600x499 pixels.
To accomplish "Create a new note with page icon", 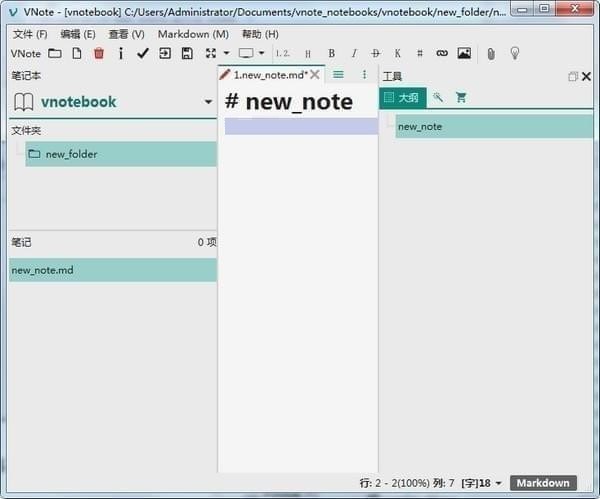I will click(77, 53).
